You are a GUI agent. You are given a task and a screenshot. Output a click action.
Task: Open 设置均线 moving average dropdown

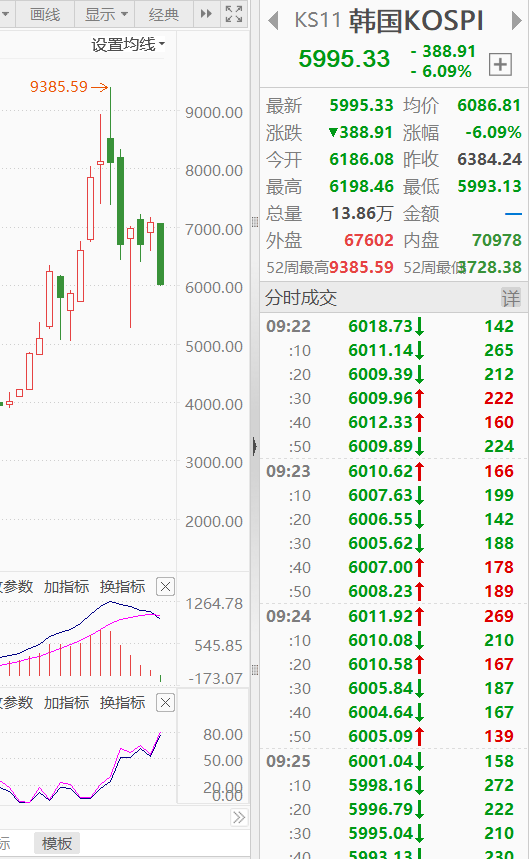128,44
